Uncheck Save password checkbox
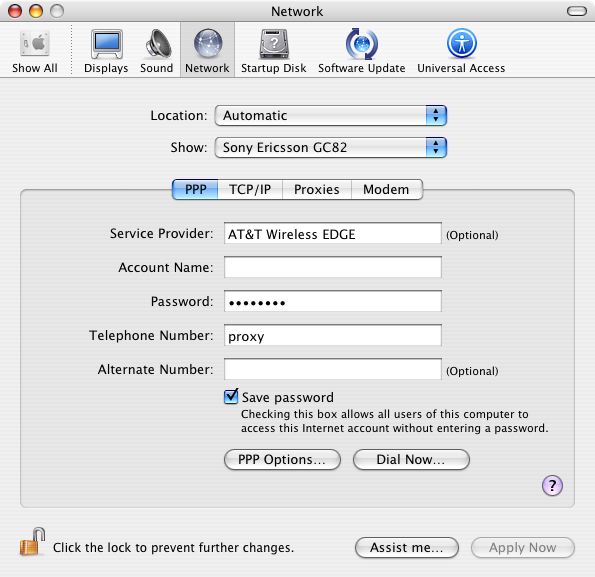Viewport: 595px width, 577px height. [x=231, y=397]
